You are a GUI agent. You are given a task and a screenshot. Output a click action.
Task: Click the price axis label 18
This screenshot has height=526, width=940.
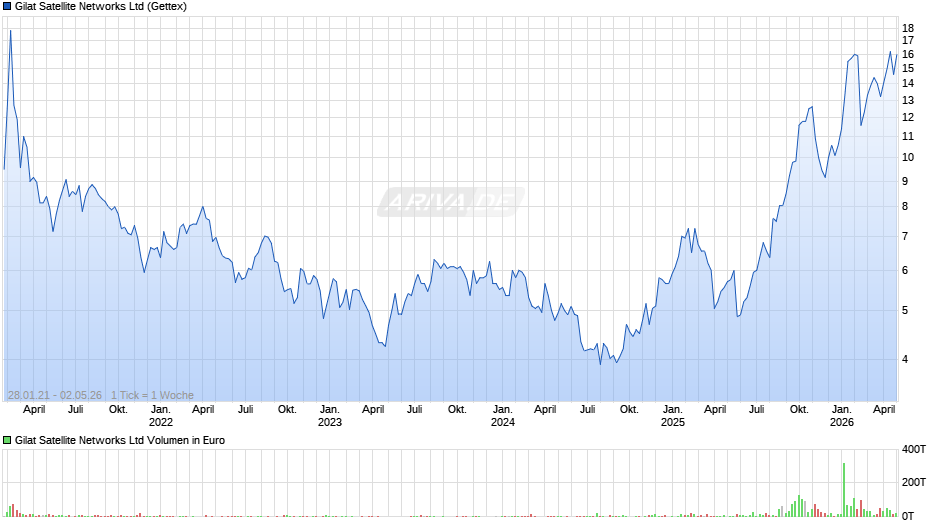point(908,28)
